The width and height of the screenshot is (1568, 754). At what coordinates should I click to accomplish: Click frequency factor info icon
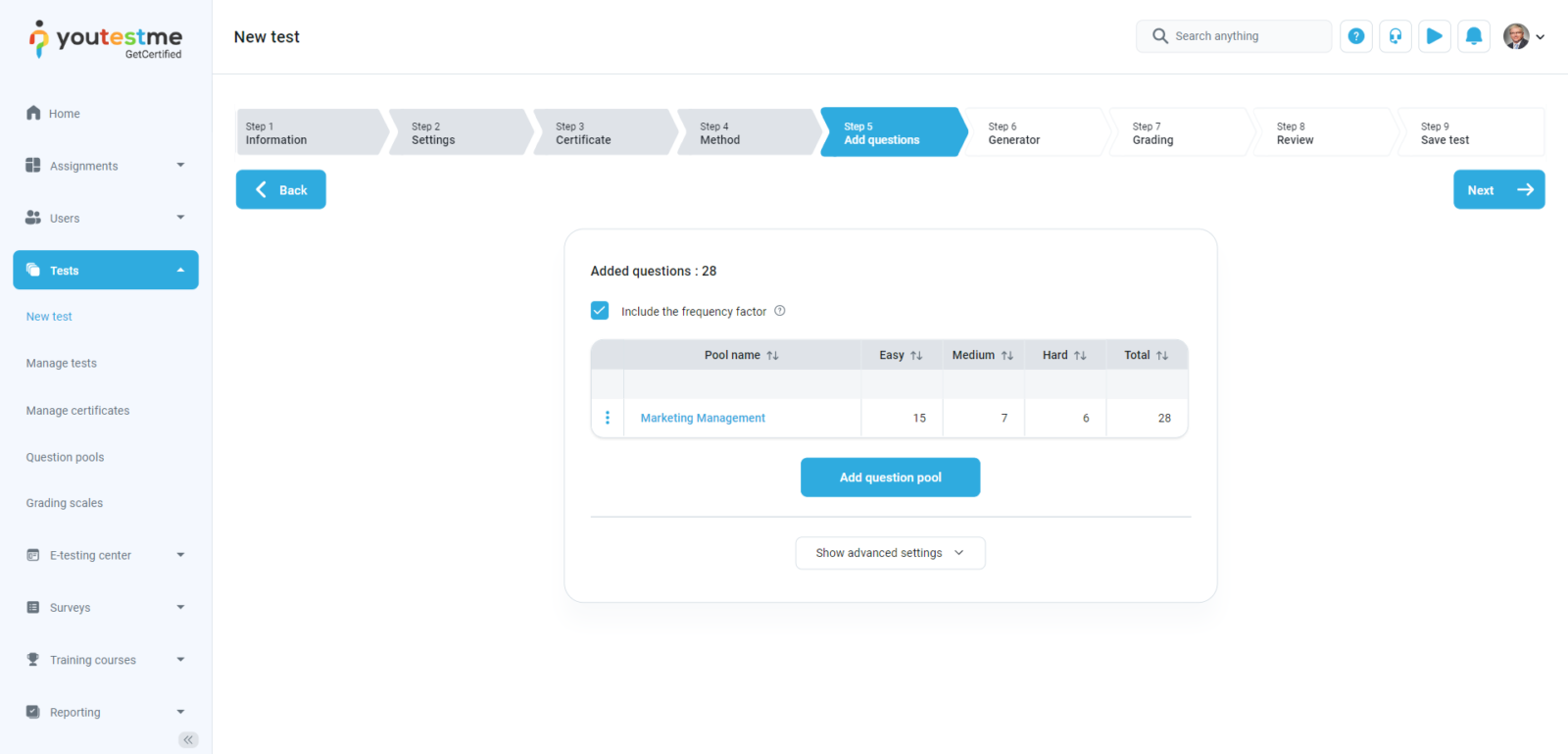click(x=780, y=311)
